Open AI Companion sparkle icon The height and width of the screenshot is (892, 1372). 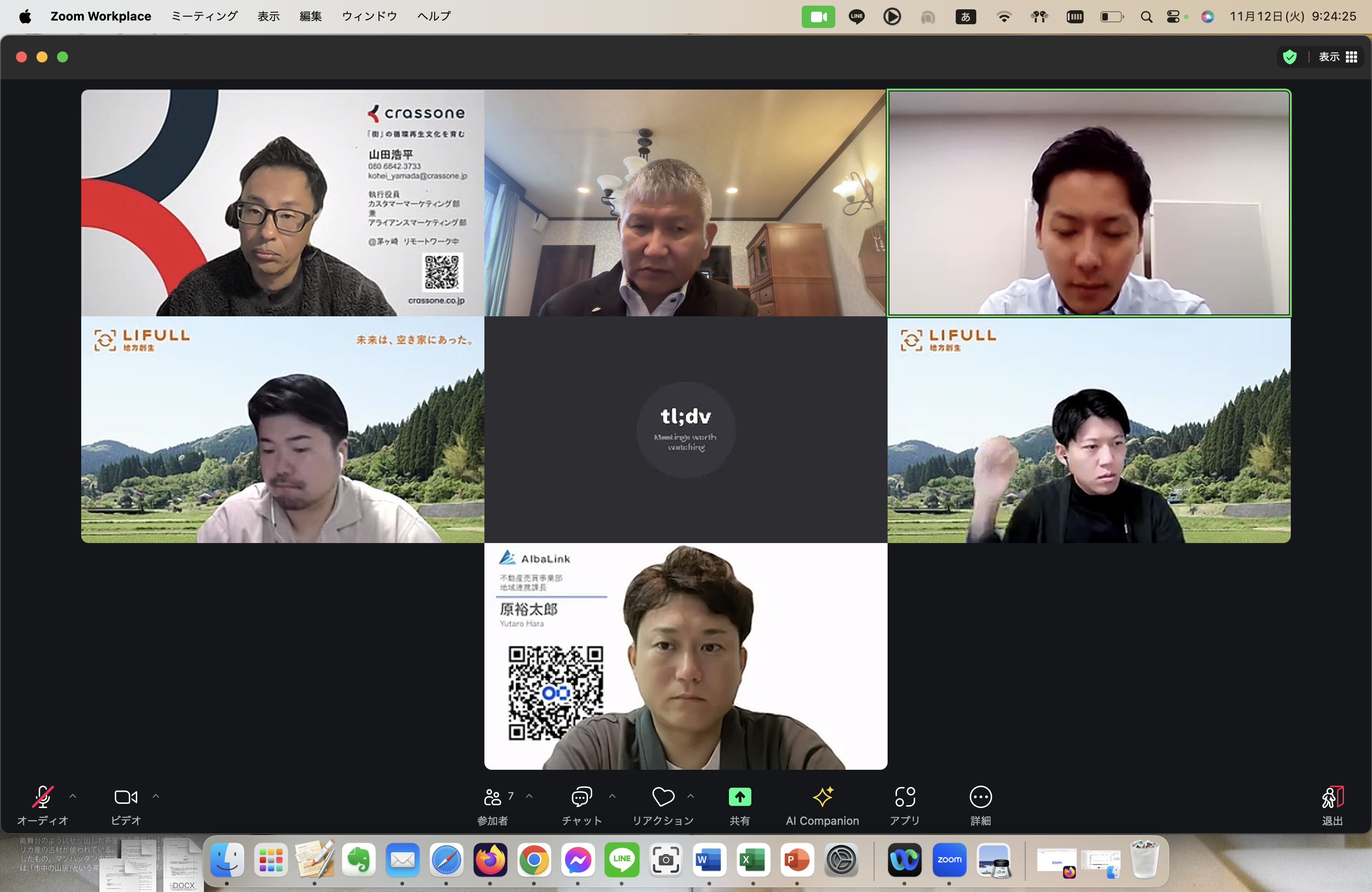(x=823, y=797)
